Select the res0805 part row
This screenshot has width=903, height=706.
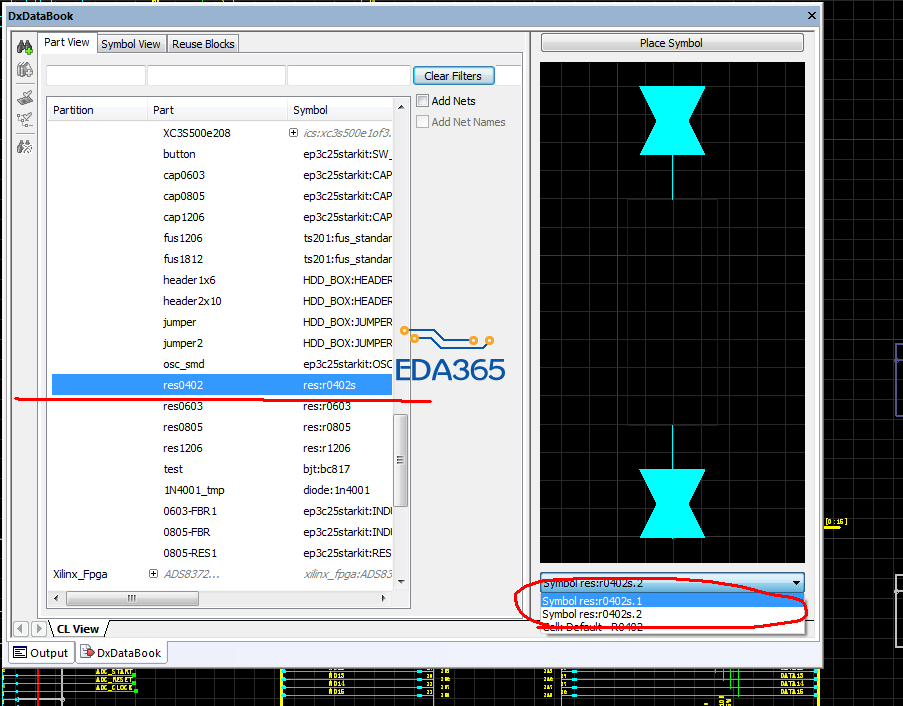[222, 427]
